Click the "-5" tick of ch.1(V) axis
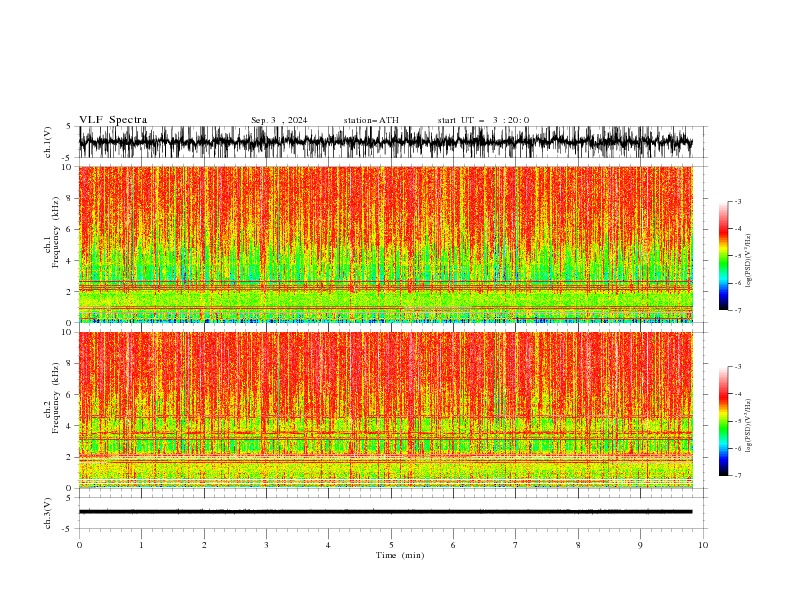Image resolution: width=792 pixels, height=612 pixels. [68, 158]
